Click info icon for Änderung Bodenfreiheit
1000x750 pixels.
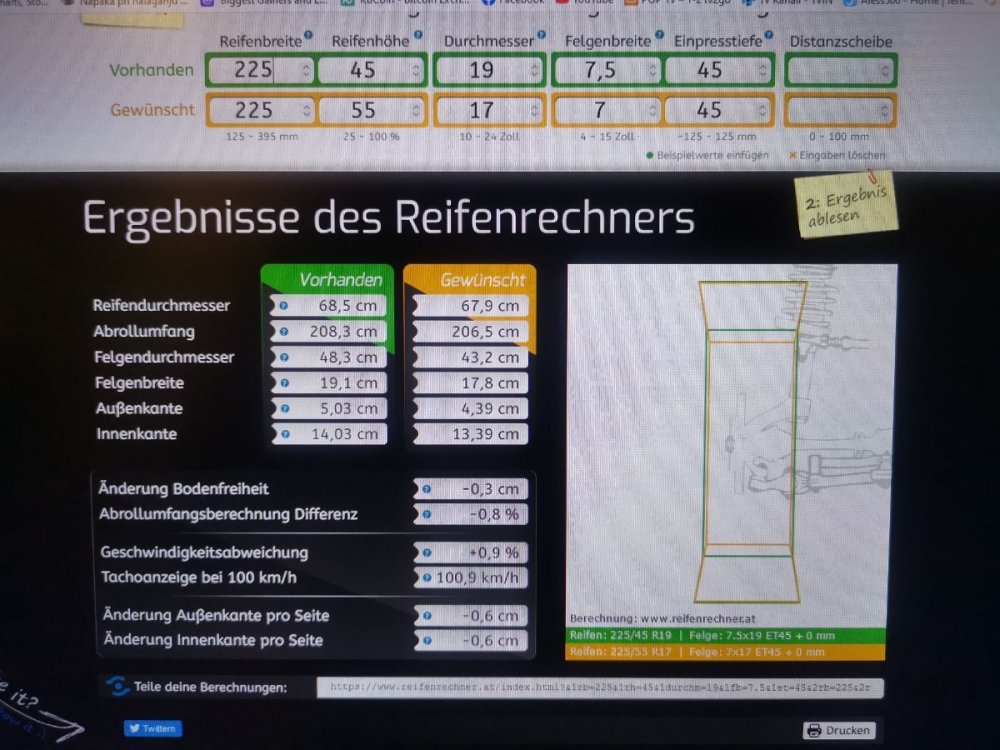(x=427, y=489)
